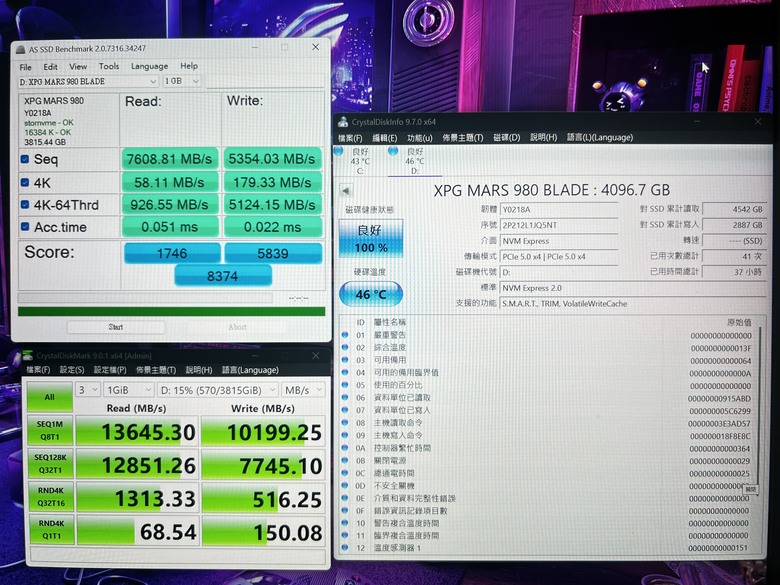Click Seq read value 7608.81 MB/s
The image size is (780, 585).
169,159
